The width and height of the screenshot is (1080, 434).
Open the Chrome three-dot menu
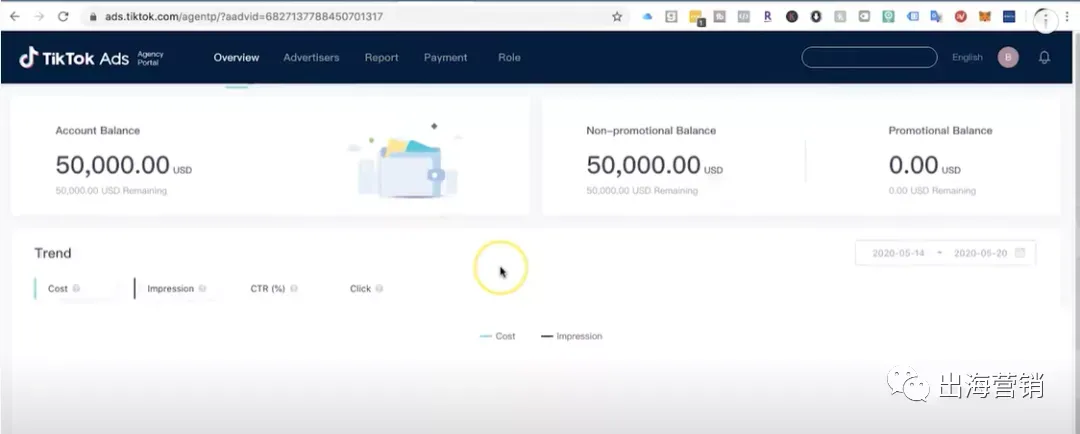(1066, 17)
